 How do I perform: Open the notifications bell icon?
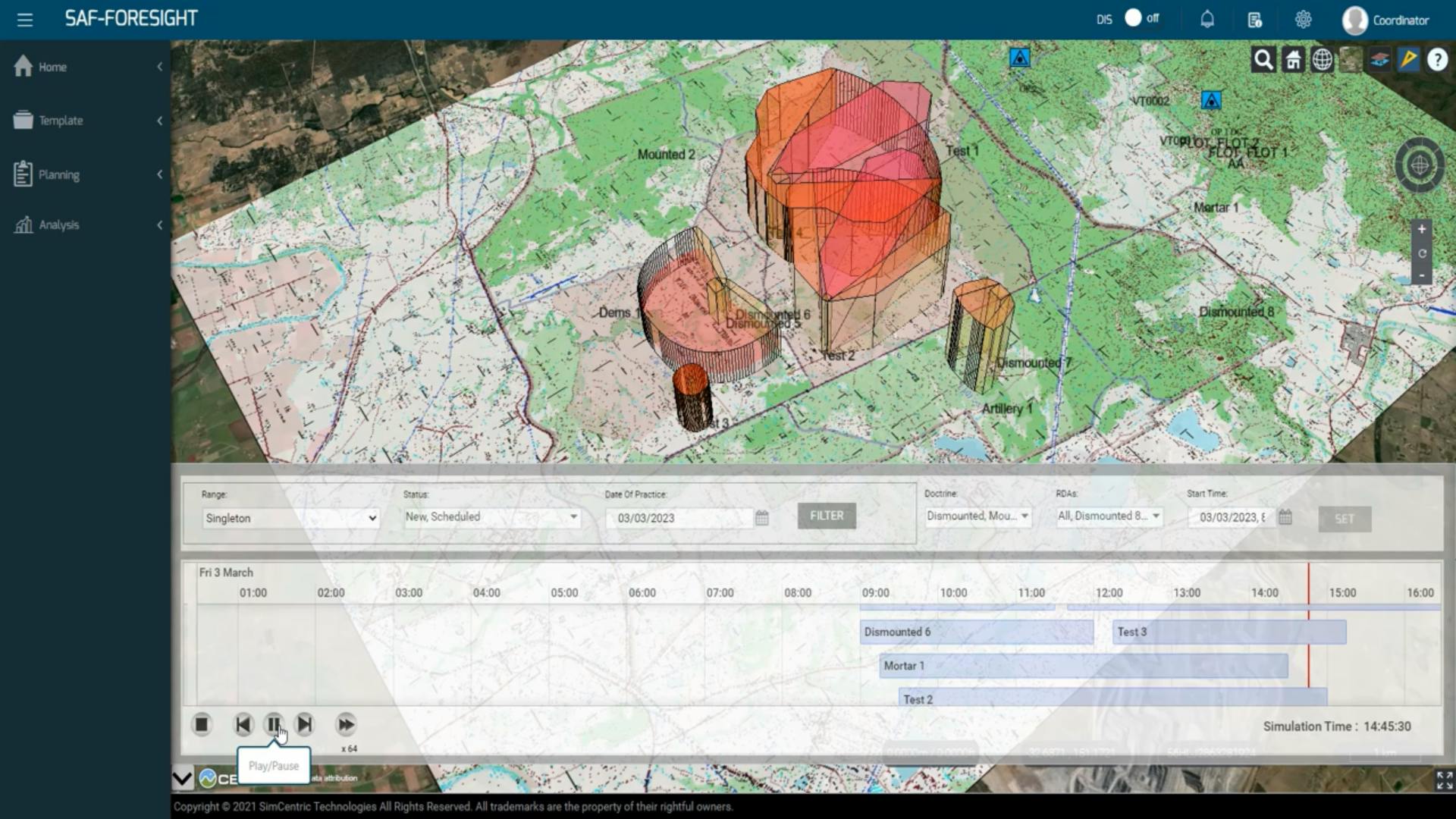tap(1207, 19)
